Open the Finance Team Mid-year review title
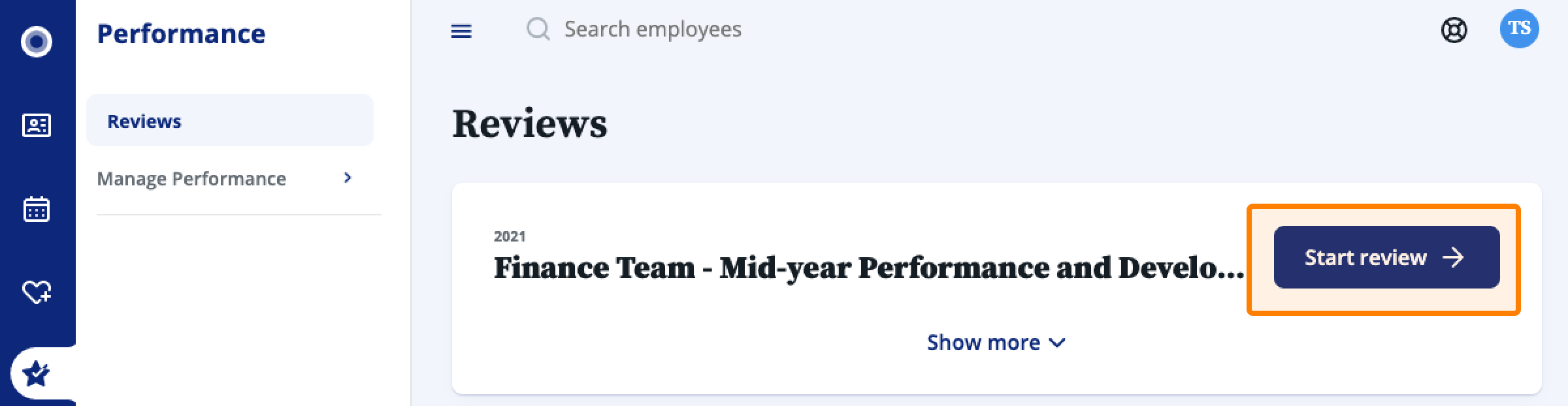 [x=868, y=268]
